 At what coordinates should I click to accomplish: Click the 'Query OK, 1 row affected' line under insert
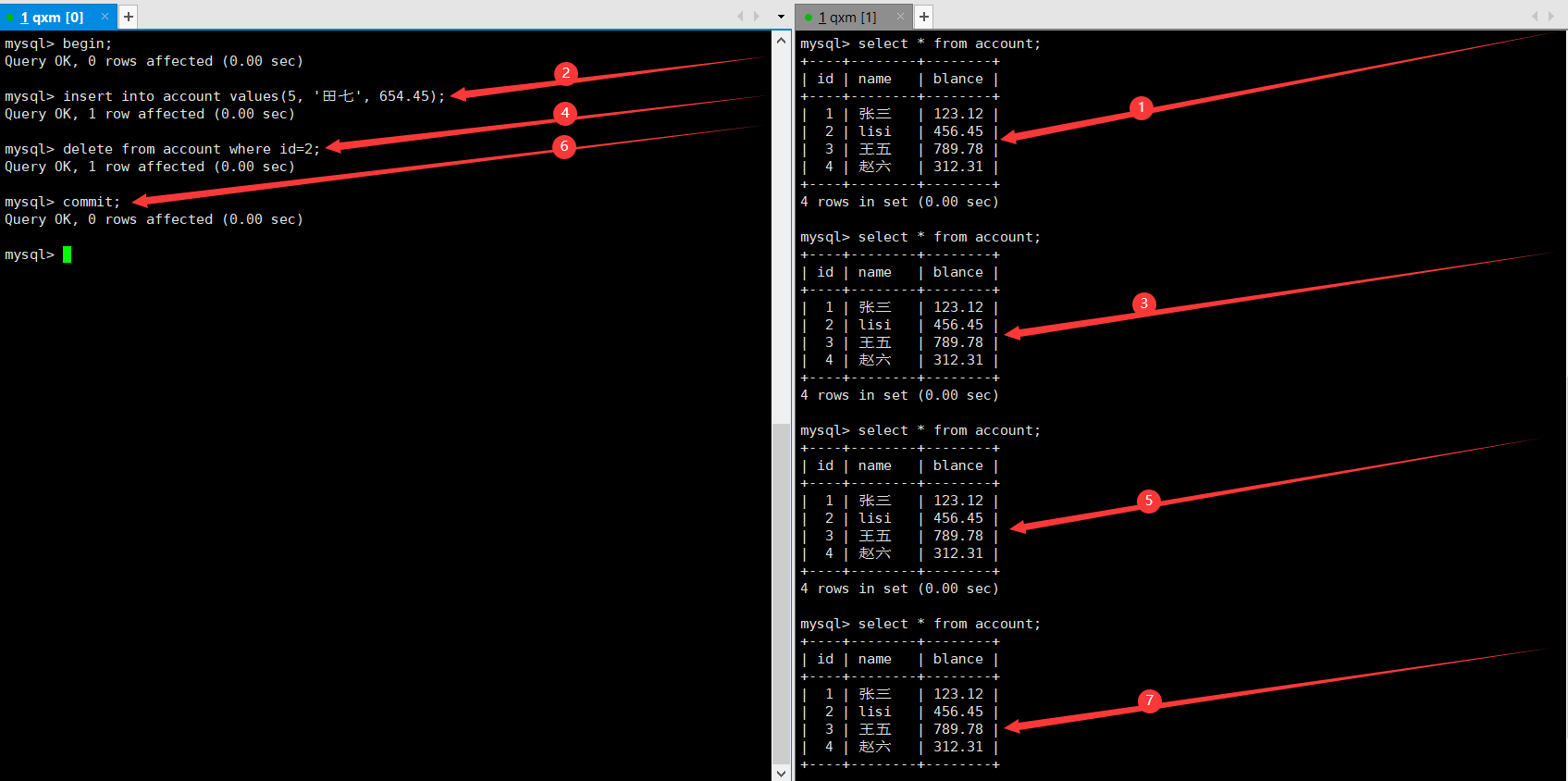coord(150,114)
